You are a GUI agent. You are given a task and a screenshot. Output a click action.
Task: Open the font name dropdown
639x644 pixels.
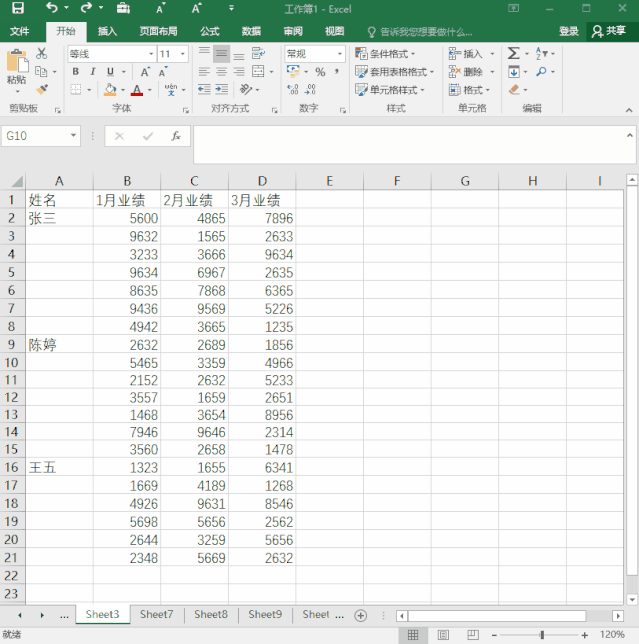click(x=151, y=54)
